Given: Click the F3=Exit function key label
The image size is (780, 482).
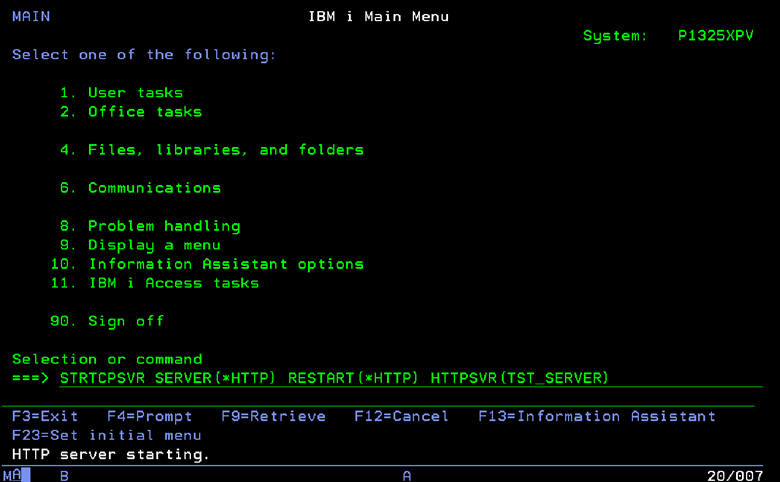Looking at the screenshot, I should [45, 416].
